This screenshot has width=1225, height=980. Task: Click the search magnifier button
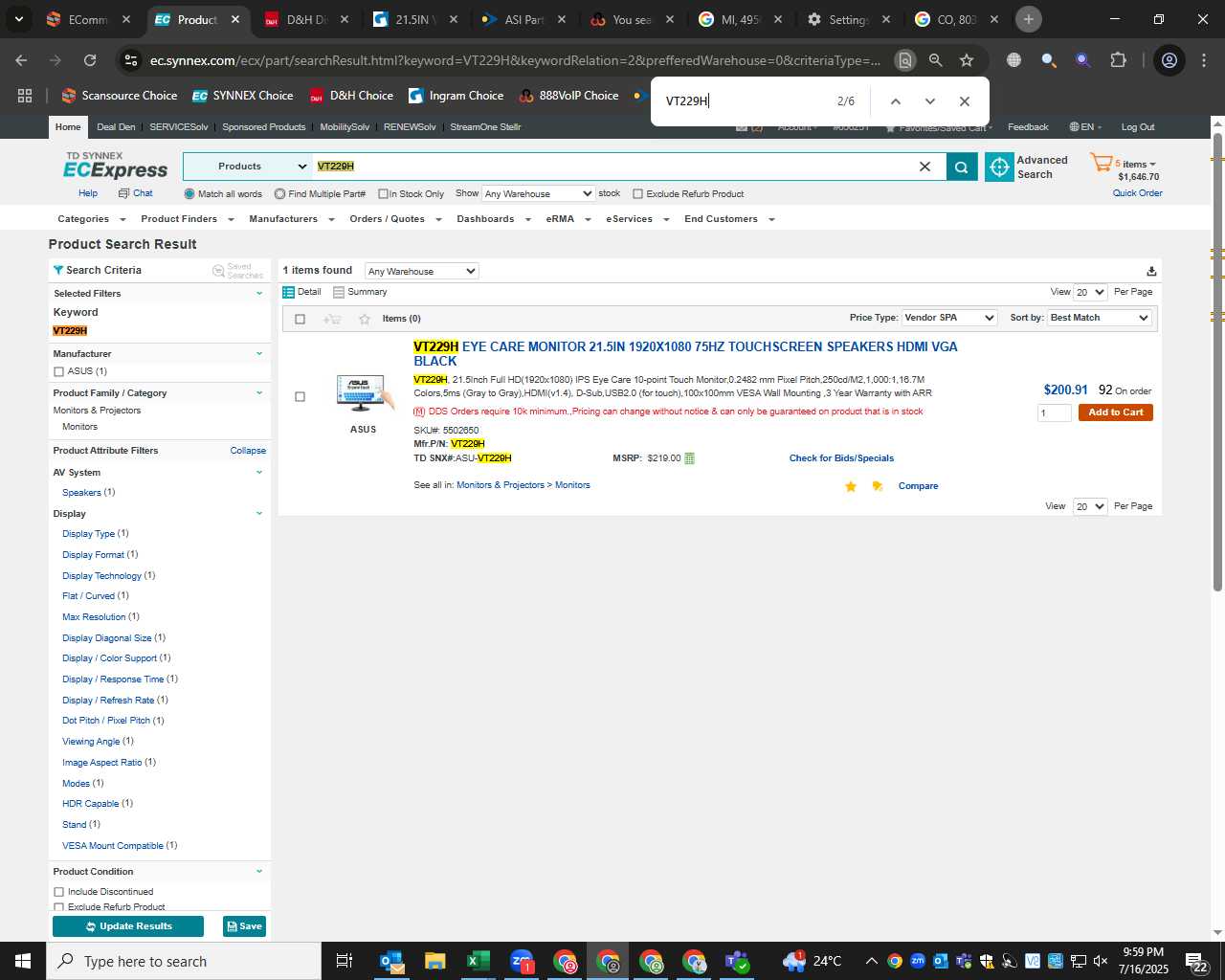pos(961,167)
